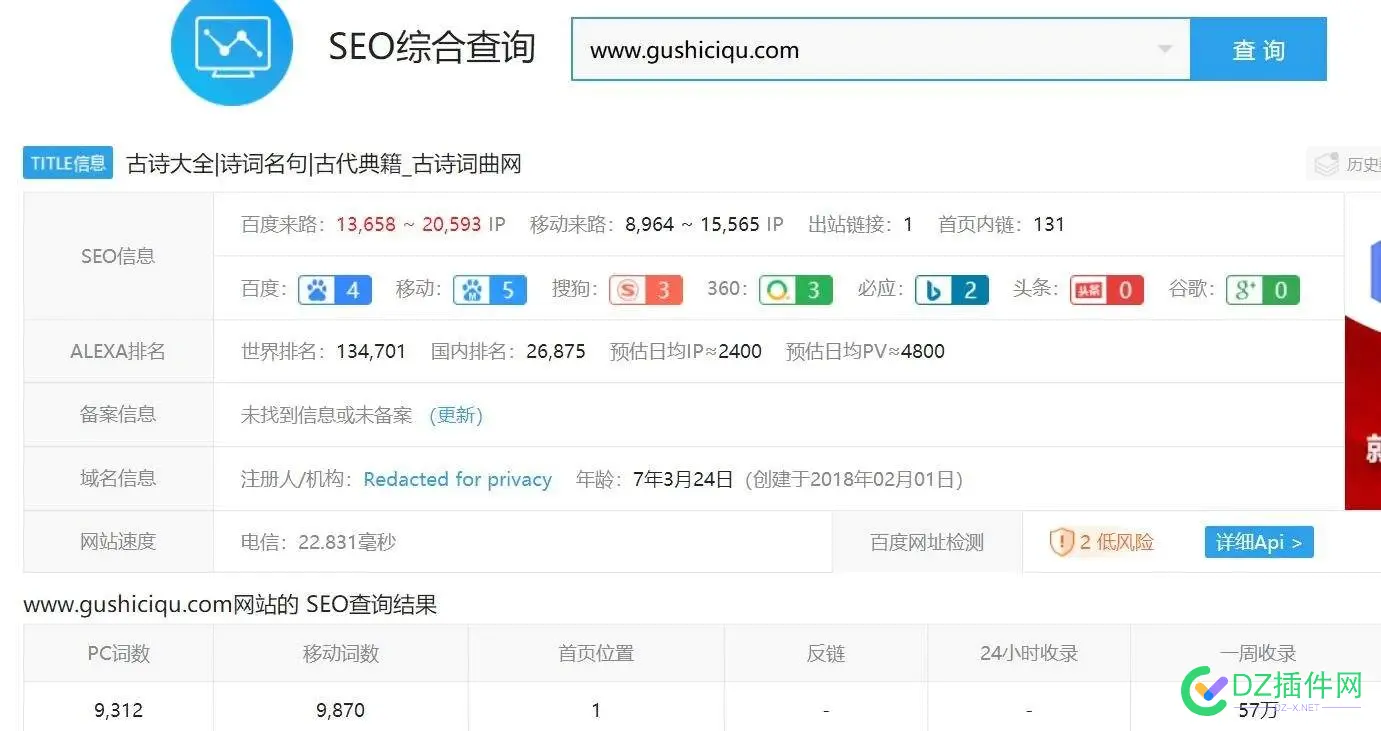This screenshot has height=731, width=1381.
Task: Click the history stack icon
Action: (1326, 164)
